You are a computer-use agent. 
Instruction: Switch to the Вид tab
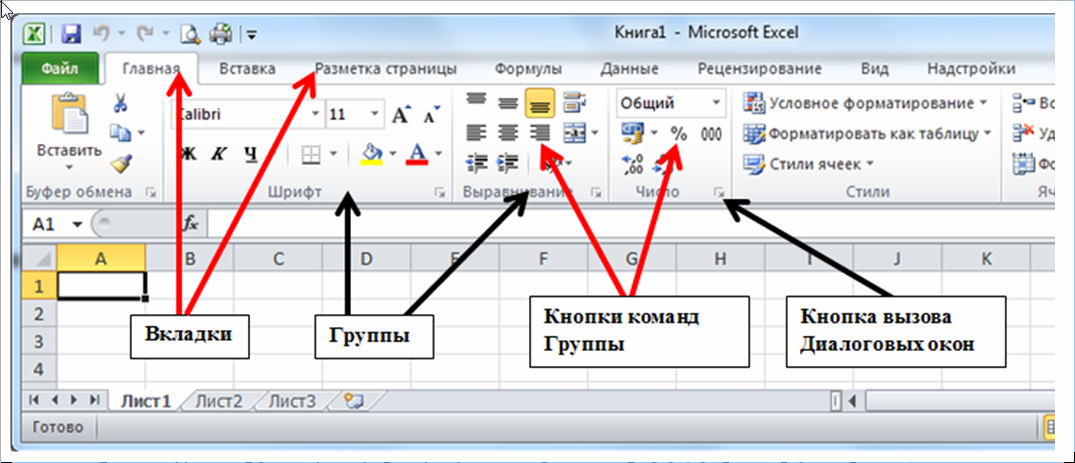[874, 69]
